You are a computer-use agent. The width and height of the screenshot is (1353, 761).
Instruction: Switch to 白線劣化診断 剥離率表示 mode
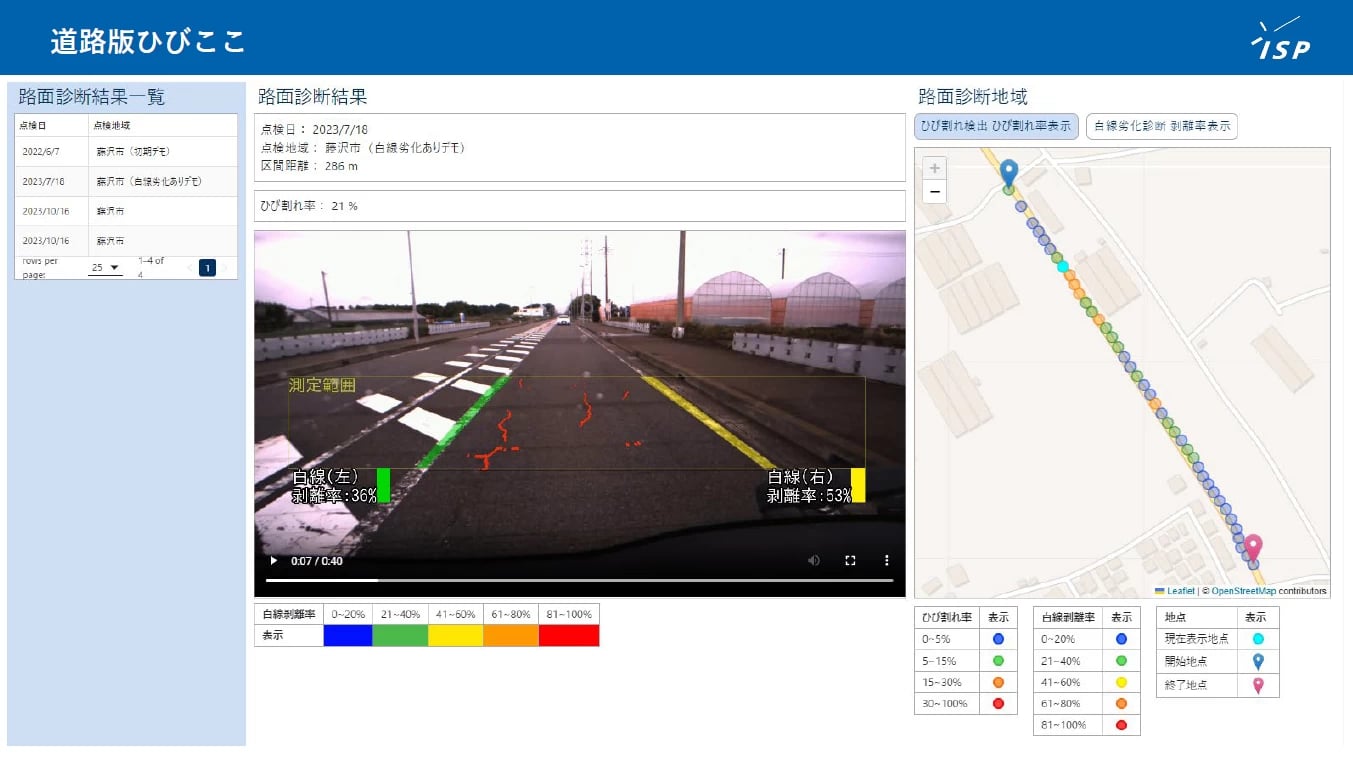[1161, 127]
